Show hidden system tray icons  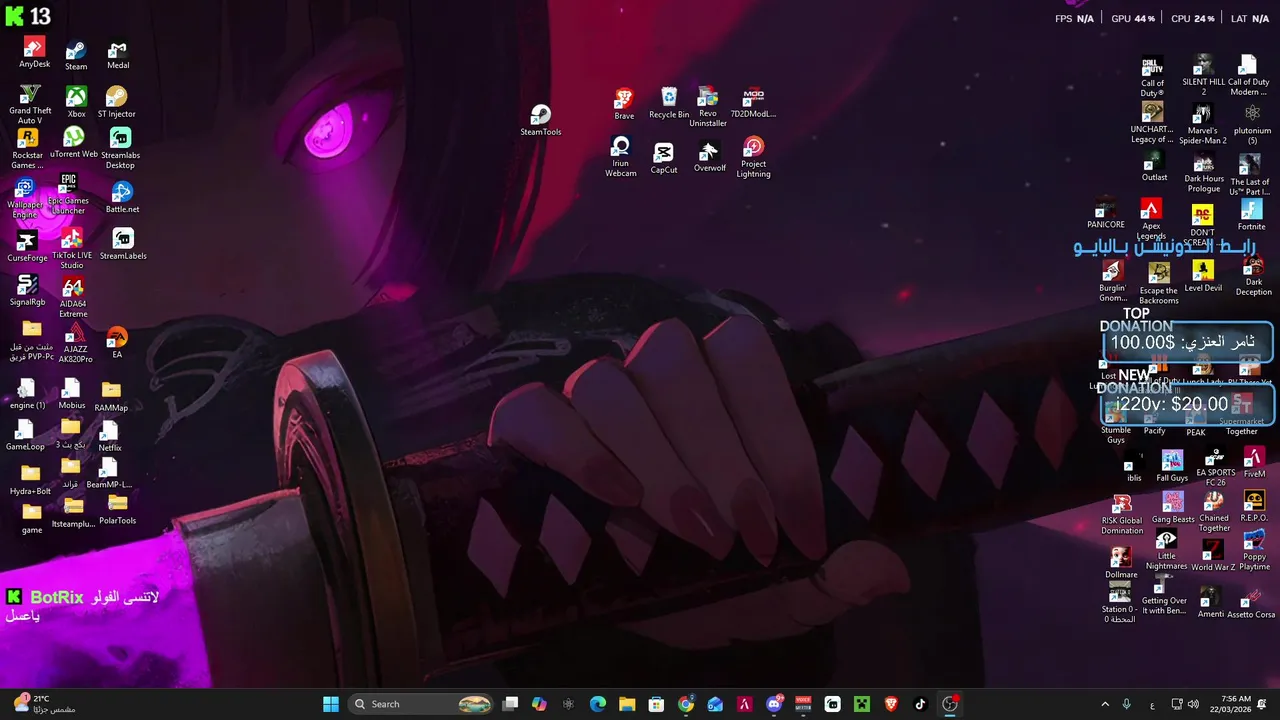(x=1107, y=704)
